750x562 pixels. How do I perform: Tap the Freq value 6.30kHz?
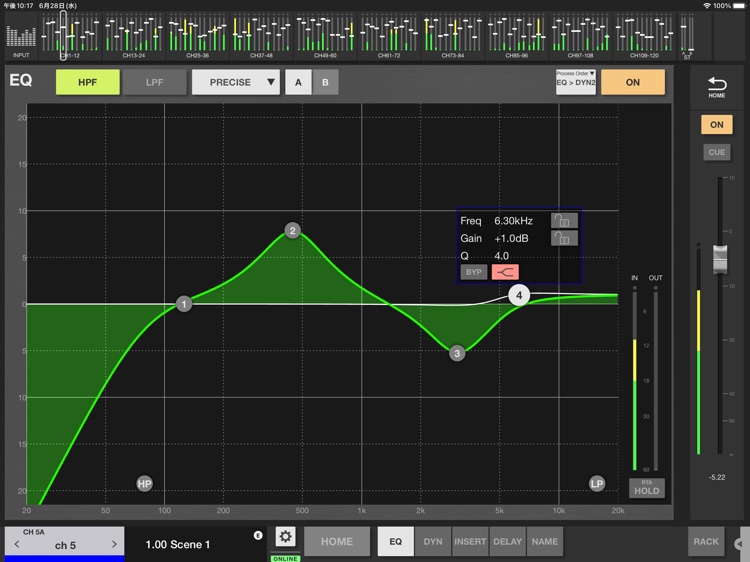(513, 220)
